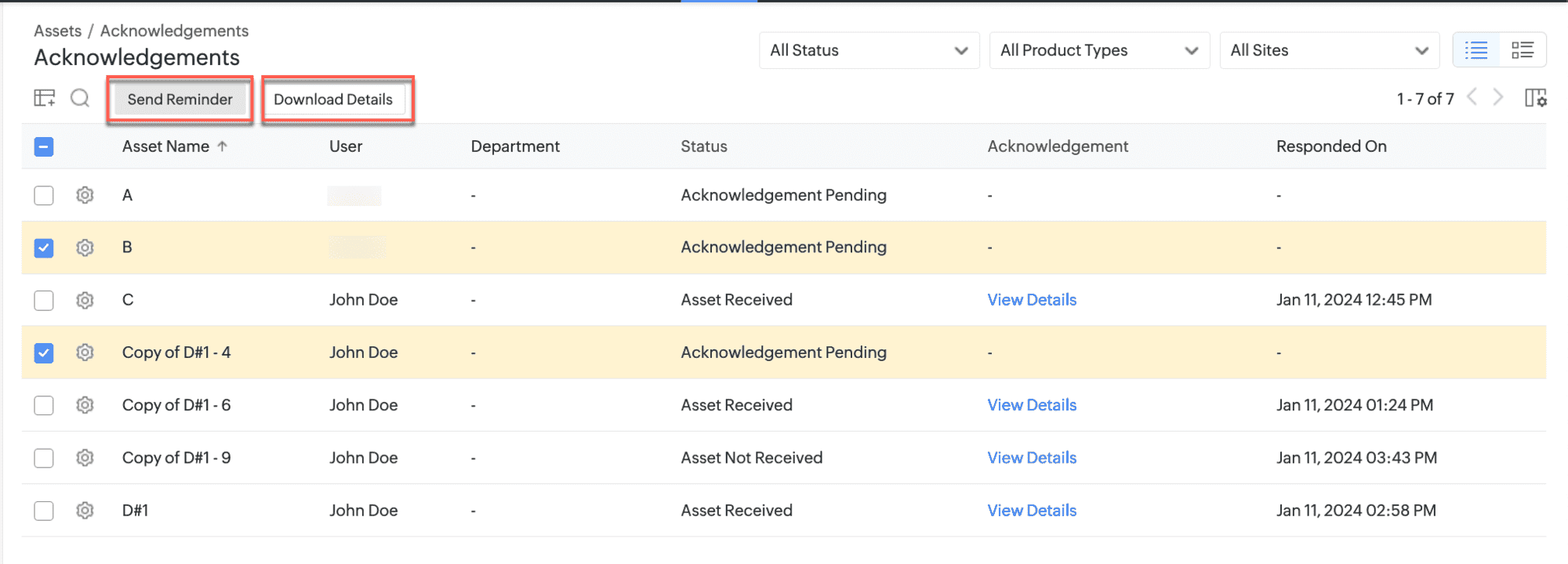Viewport: 1568px width, 564px height.
Task: Open the table settings icon beside search
Action: tap(45, 98)
